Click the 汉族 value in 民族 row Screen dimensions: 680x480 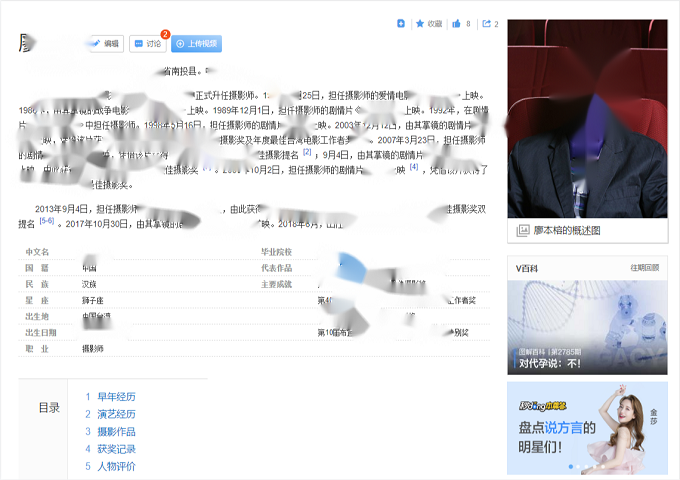coord(89,284)
